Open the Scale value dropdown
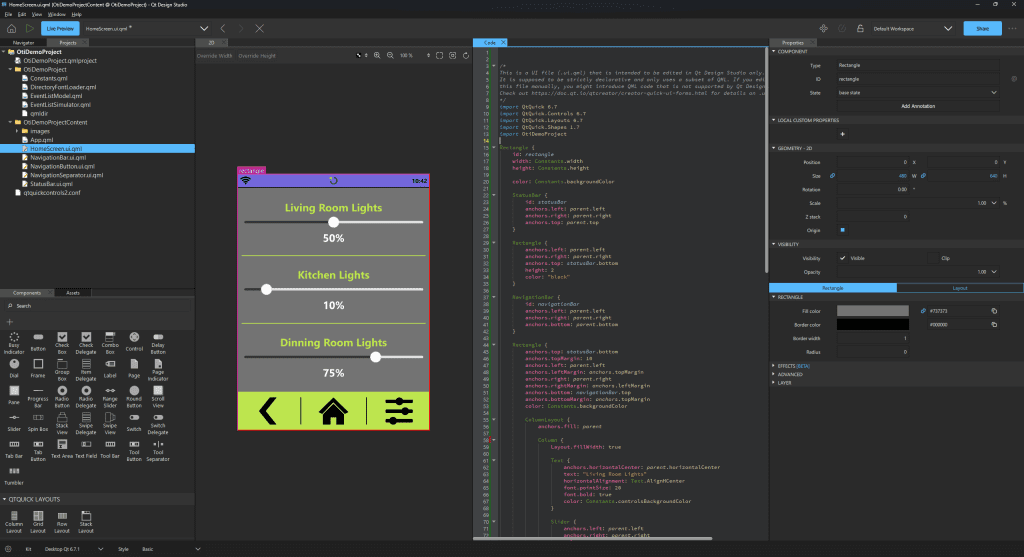 click(994, 203)
